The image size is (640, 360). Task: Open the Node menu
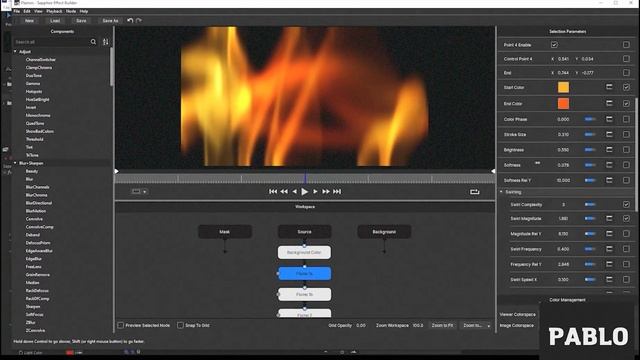[x=71, y=11]
